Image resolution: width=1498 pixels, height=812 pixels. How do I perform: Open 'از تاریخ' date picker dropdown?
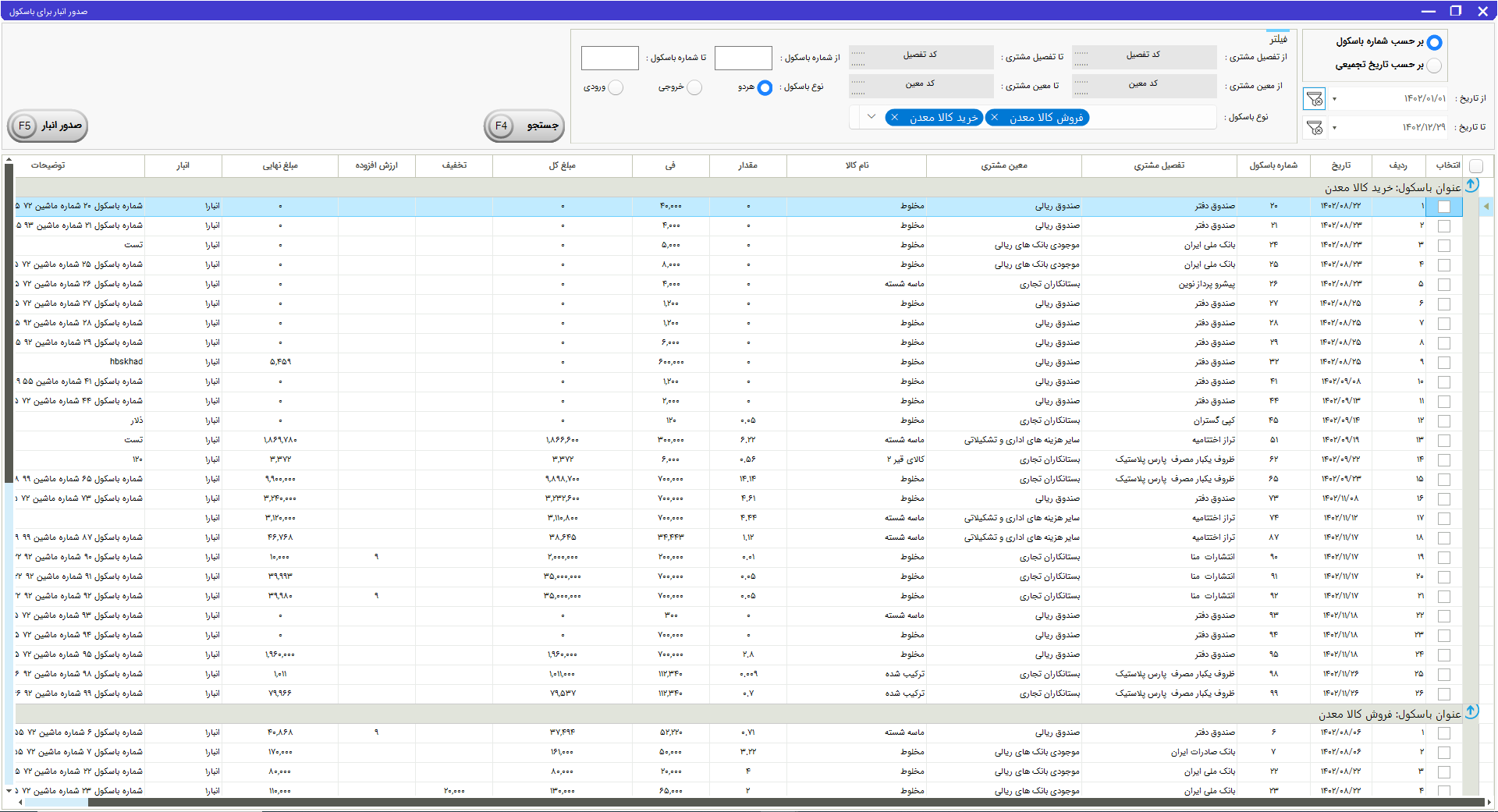[x=1334, y=99]
